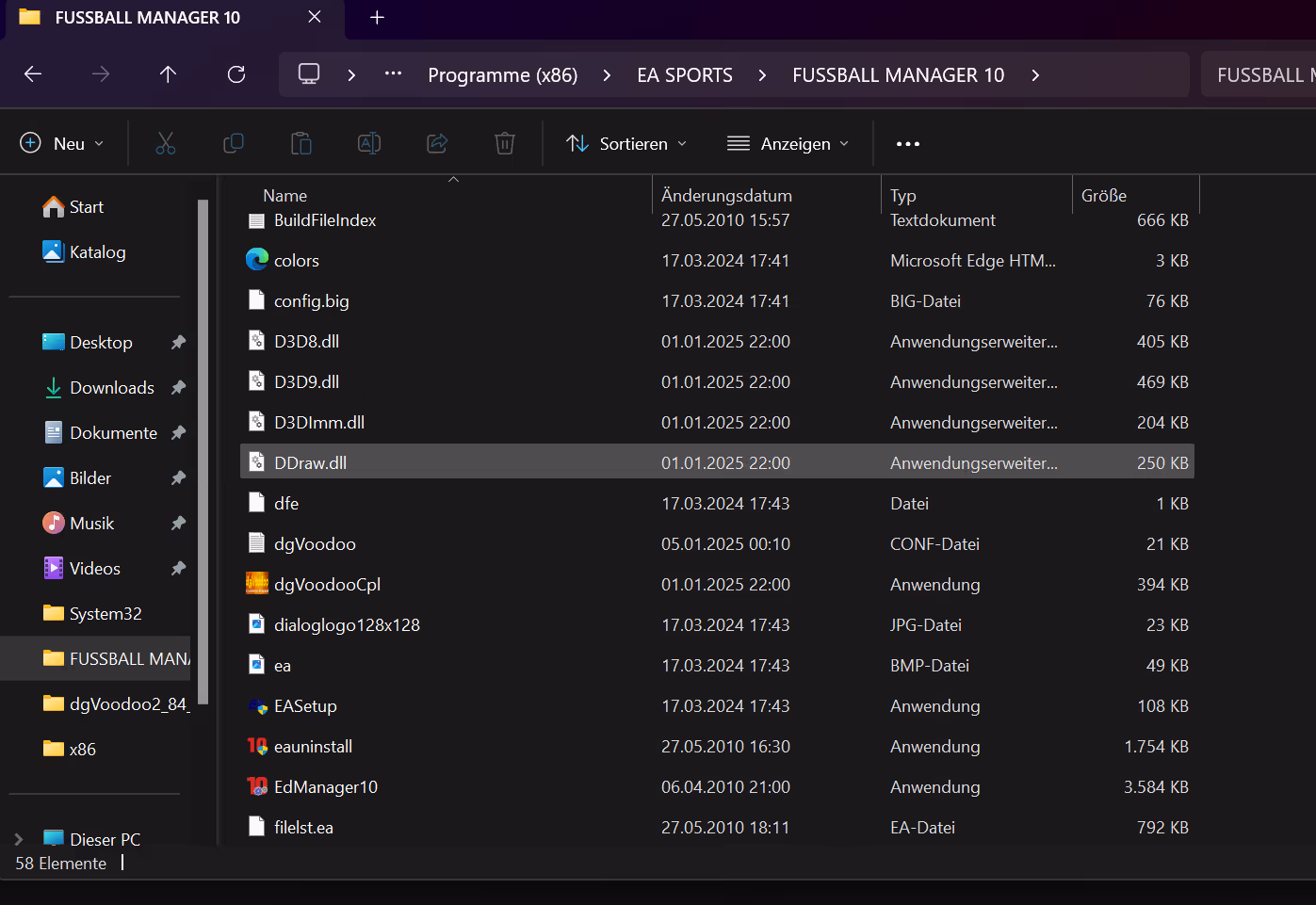
Task: Select the dfe file
Action: pyautogui.click(x=717, y=503)
